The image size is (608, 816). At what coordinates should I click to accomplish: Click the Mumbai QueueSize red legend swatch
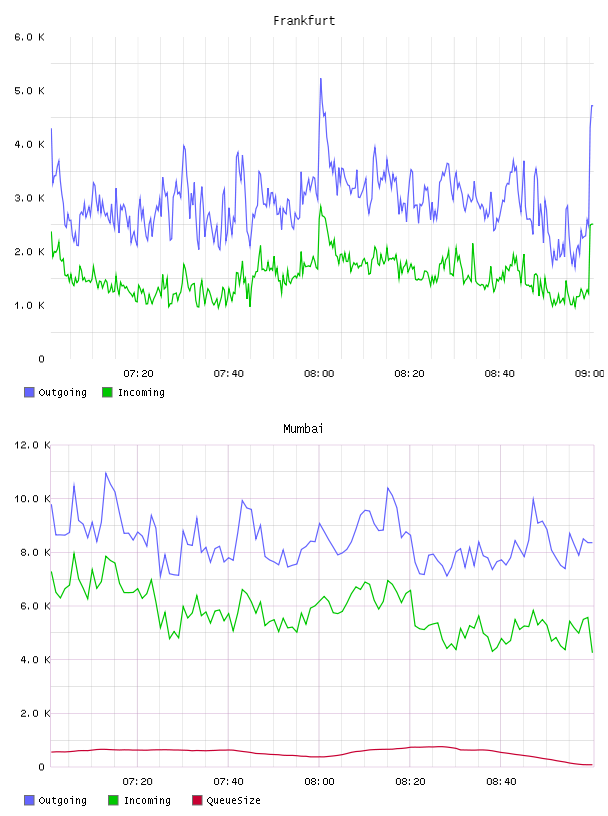[197, 800]
